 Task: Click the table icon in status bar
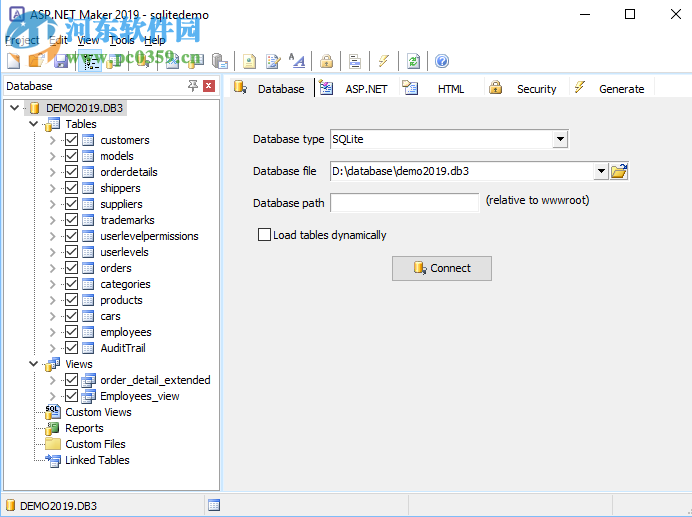(x=214, y=505)
